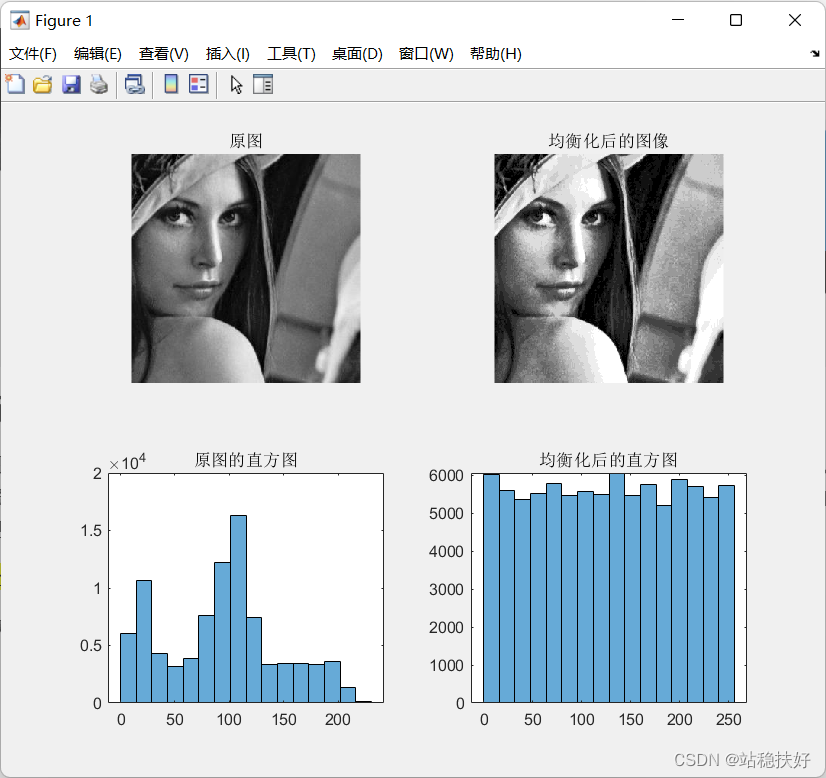Click the Print Figure icon
Viewport: 826px width, 778px height.
(x=99, y=84)
